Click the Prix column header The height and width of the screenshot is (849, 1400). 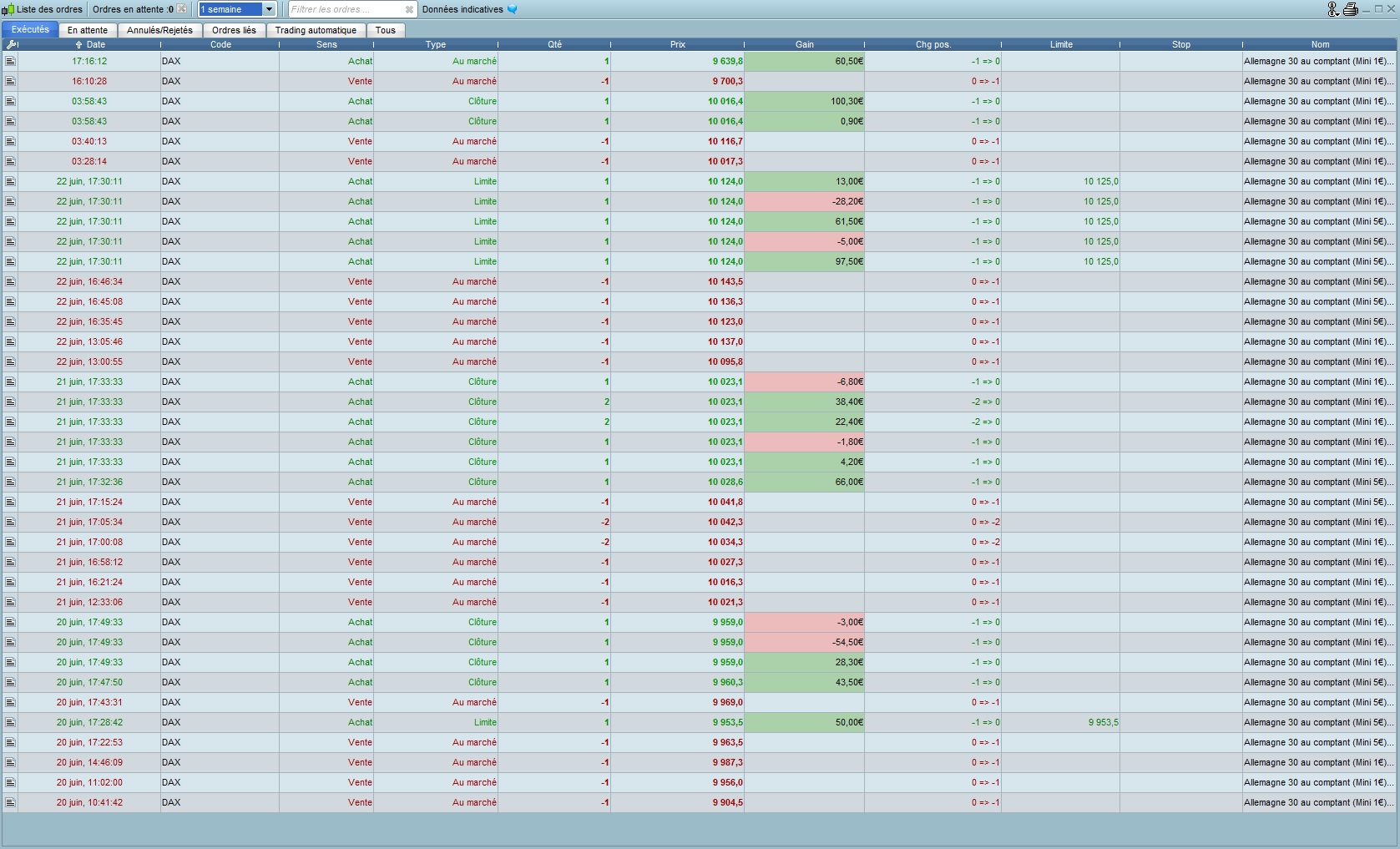pos(677,44)
